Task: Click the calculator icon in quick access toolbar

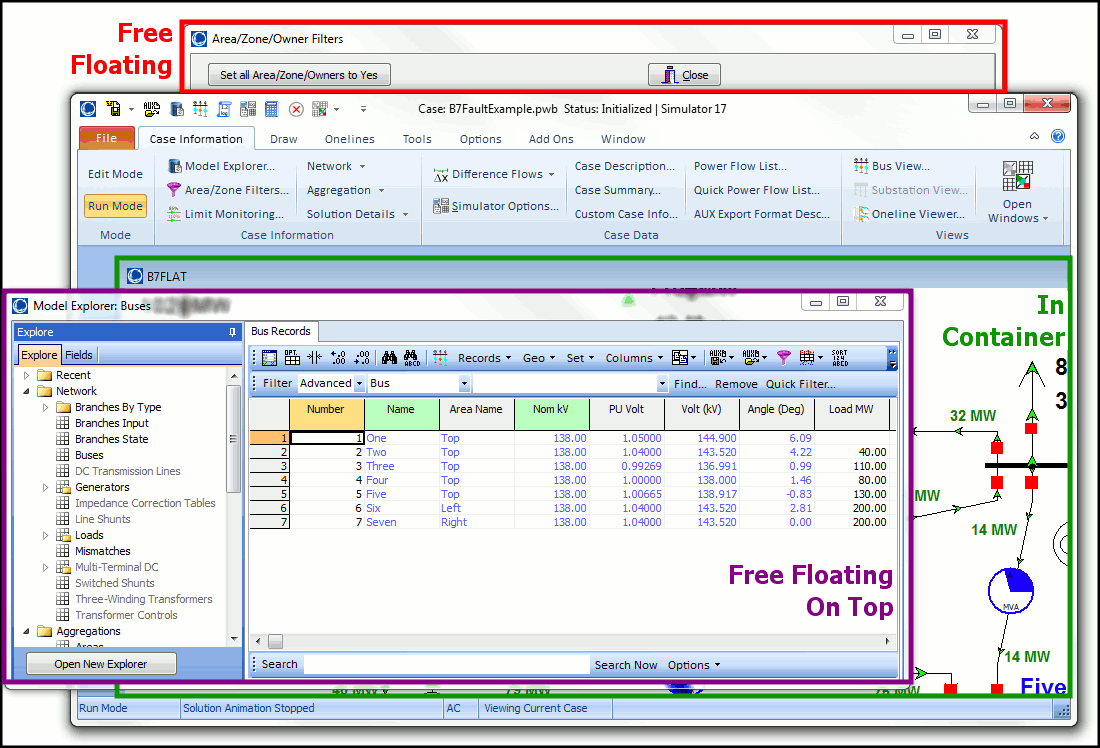Action: [272, 109]
